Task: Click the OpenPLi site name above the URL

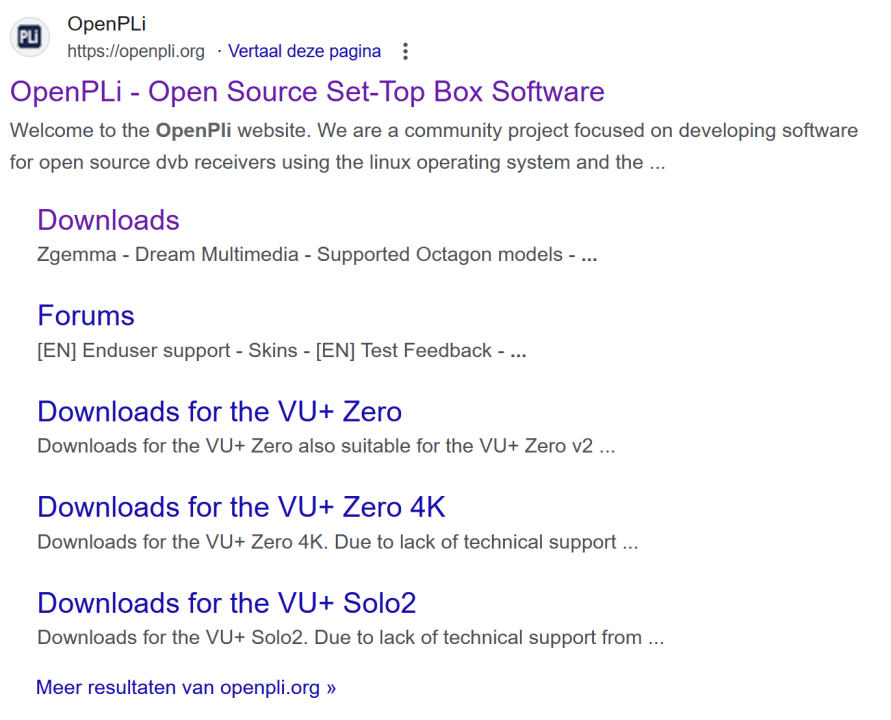Action: (106, 24)
